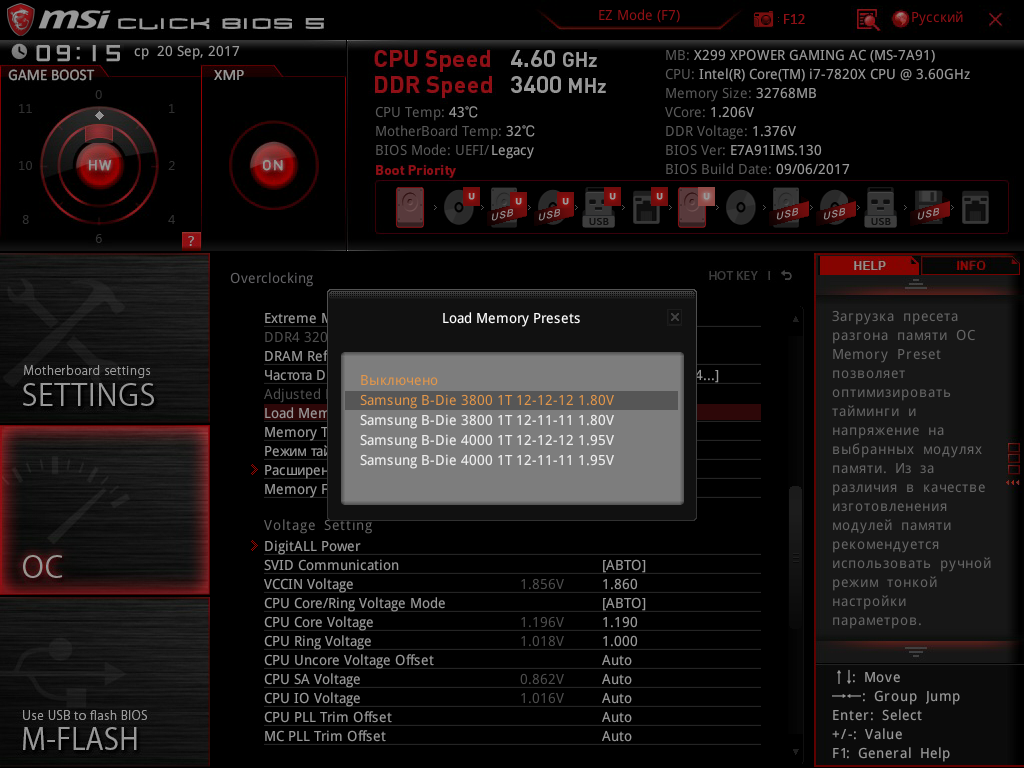1024x768 pixels.
Task: Edit the VCCIN Voltage 1.860 field
Action: tap(620, 584)
